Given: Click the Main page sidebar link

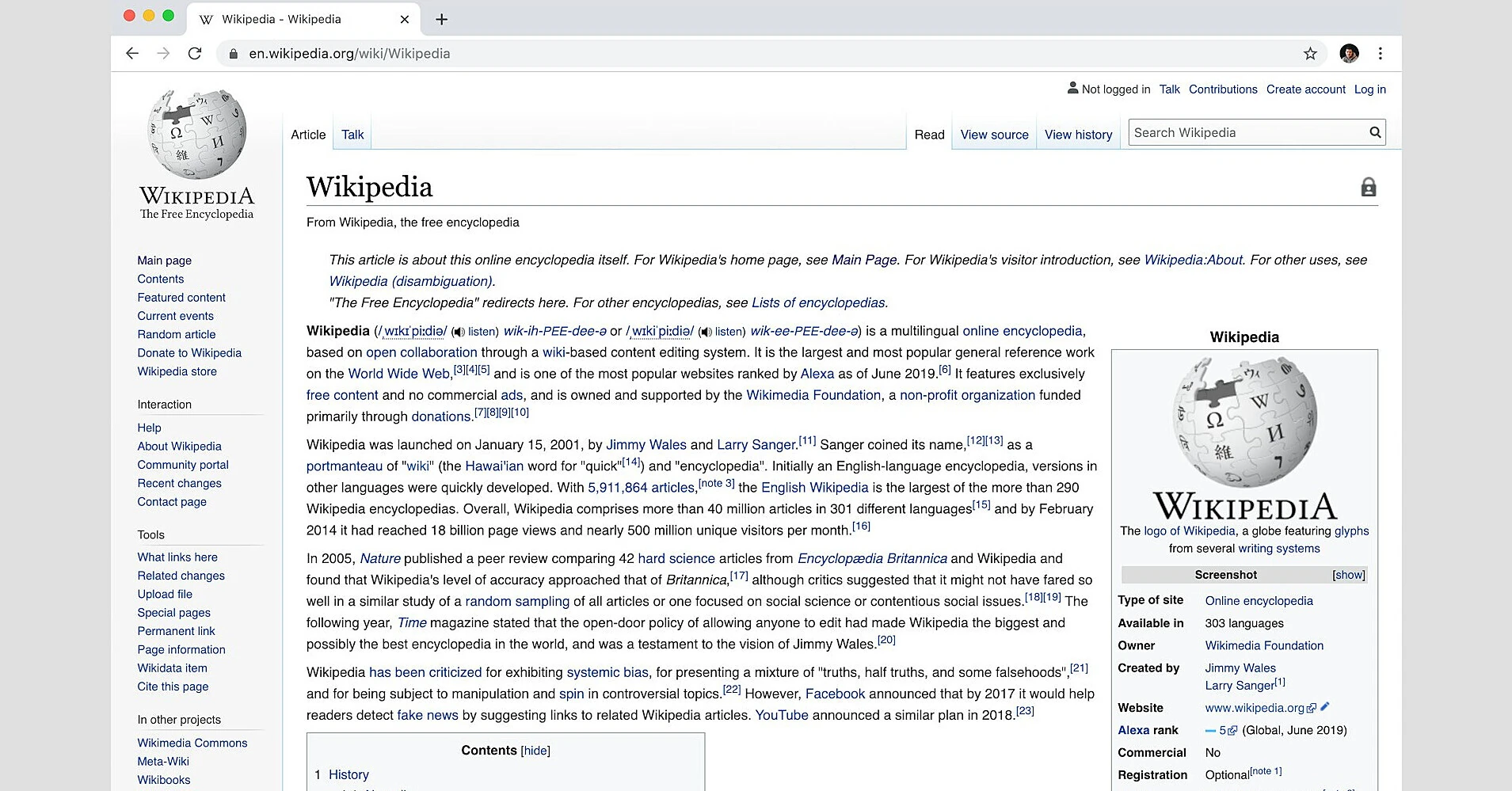Looking at the screenshot, I should (x=164, y=260).
